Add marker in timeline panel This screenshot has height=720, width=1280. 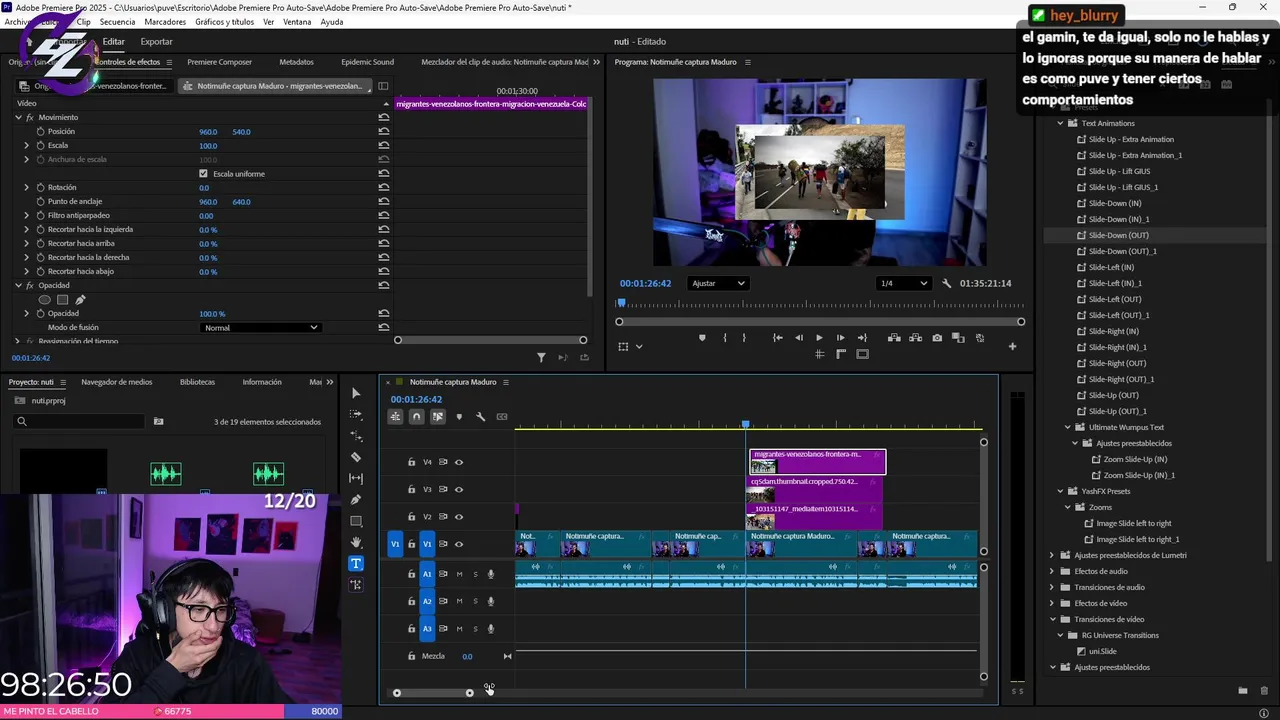(x=459, y=417)
